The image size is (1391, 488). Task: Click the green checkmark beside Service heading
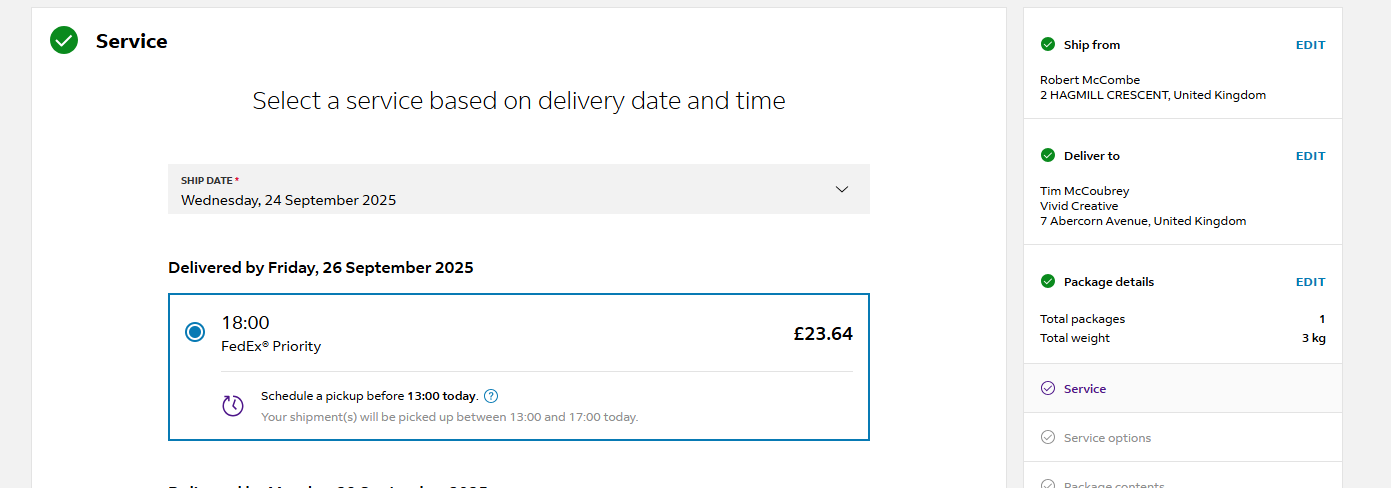[x=64, y=41]
